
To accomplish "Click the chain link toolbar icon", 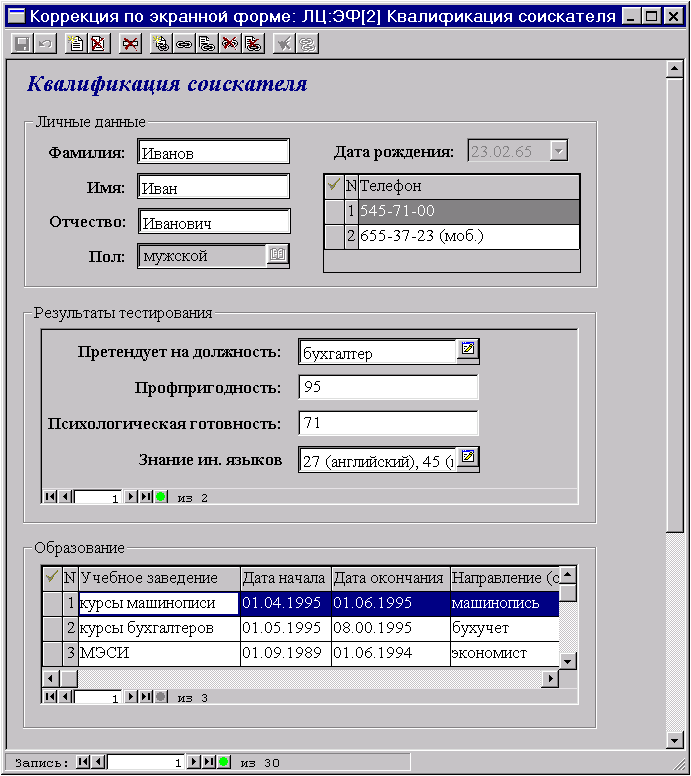I will pos(184,44).
